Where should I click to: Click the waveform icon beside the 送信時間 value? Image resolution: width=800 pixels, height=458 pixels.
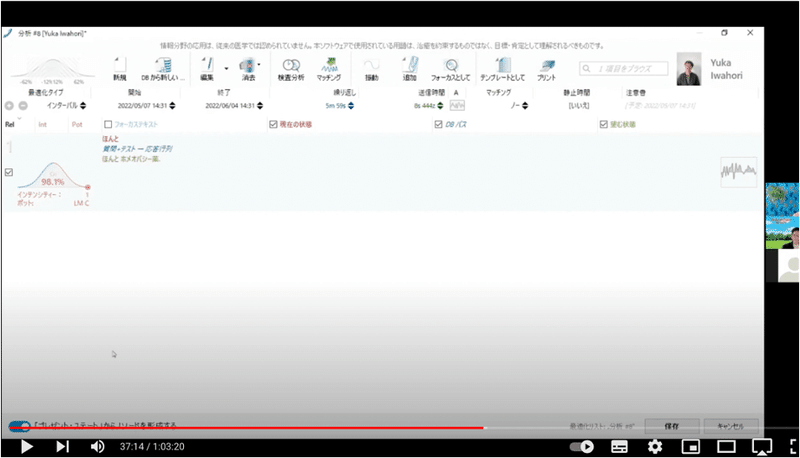pos(457,106)
